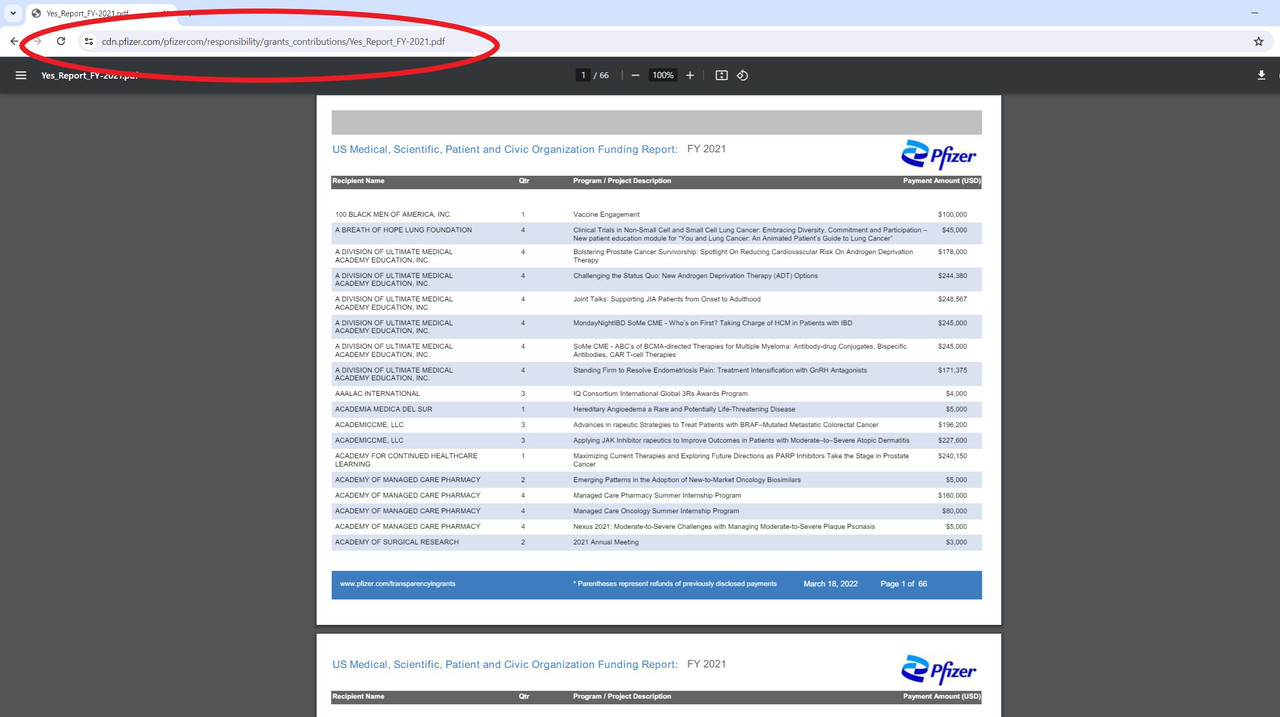Viewport: 1280px width, 717px height.
Task: Click the $45,000 payment amount
Action: pos(954,230)
